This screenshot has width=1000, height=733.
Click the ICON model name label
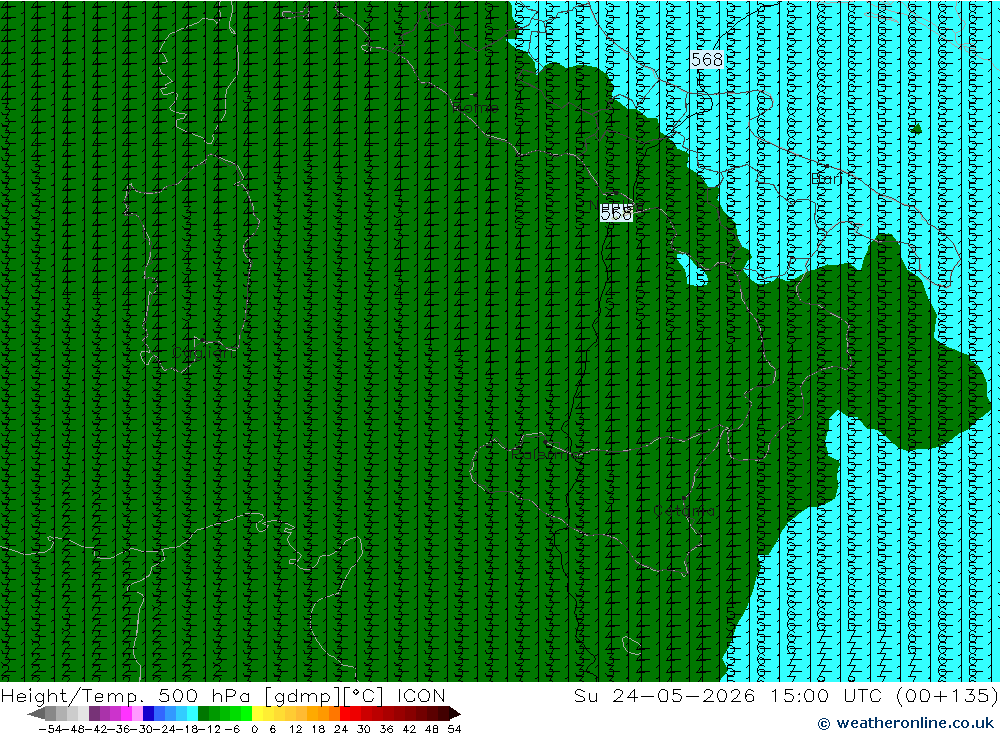(x=421, y=695)
